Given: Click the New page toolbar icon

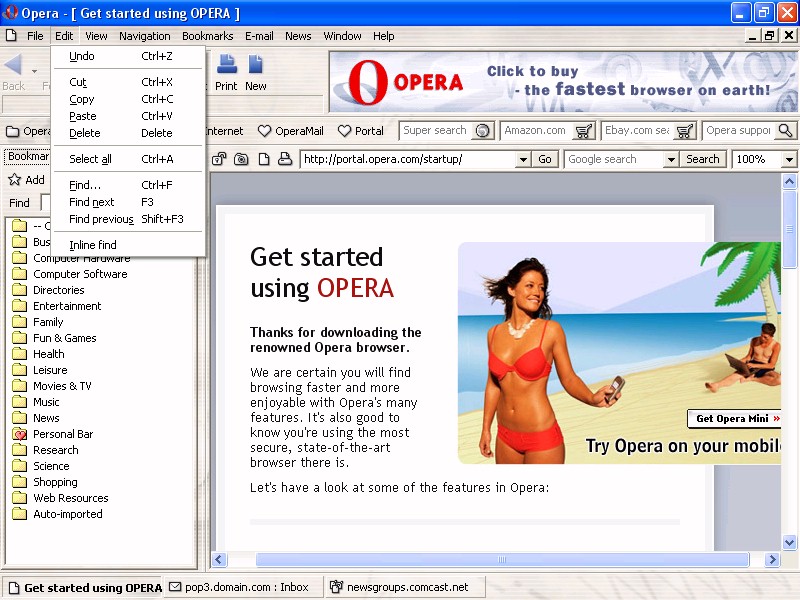Looking at the screenshot, I should point(255,64).
